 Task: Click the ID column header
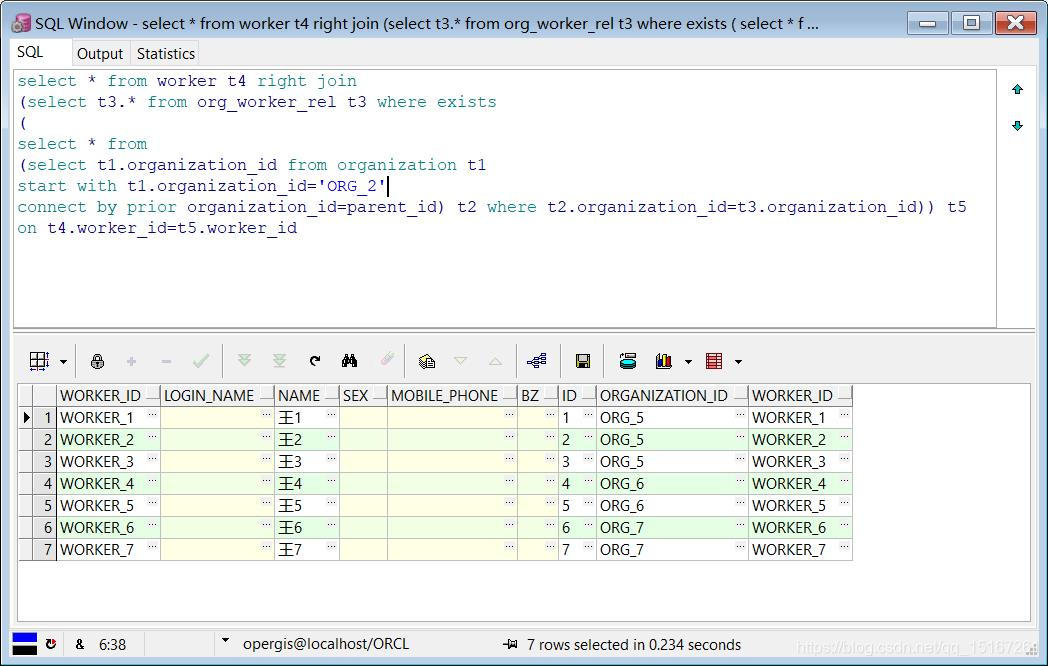[x=577, y=396]
